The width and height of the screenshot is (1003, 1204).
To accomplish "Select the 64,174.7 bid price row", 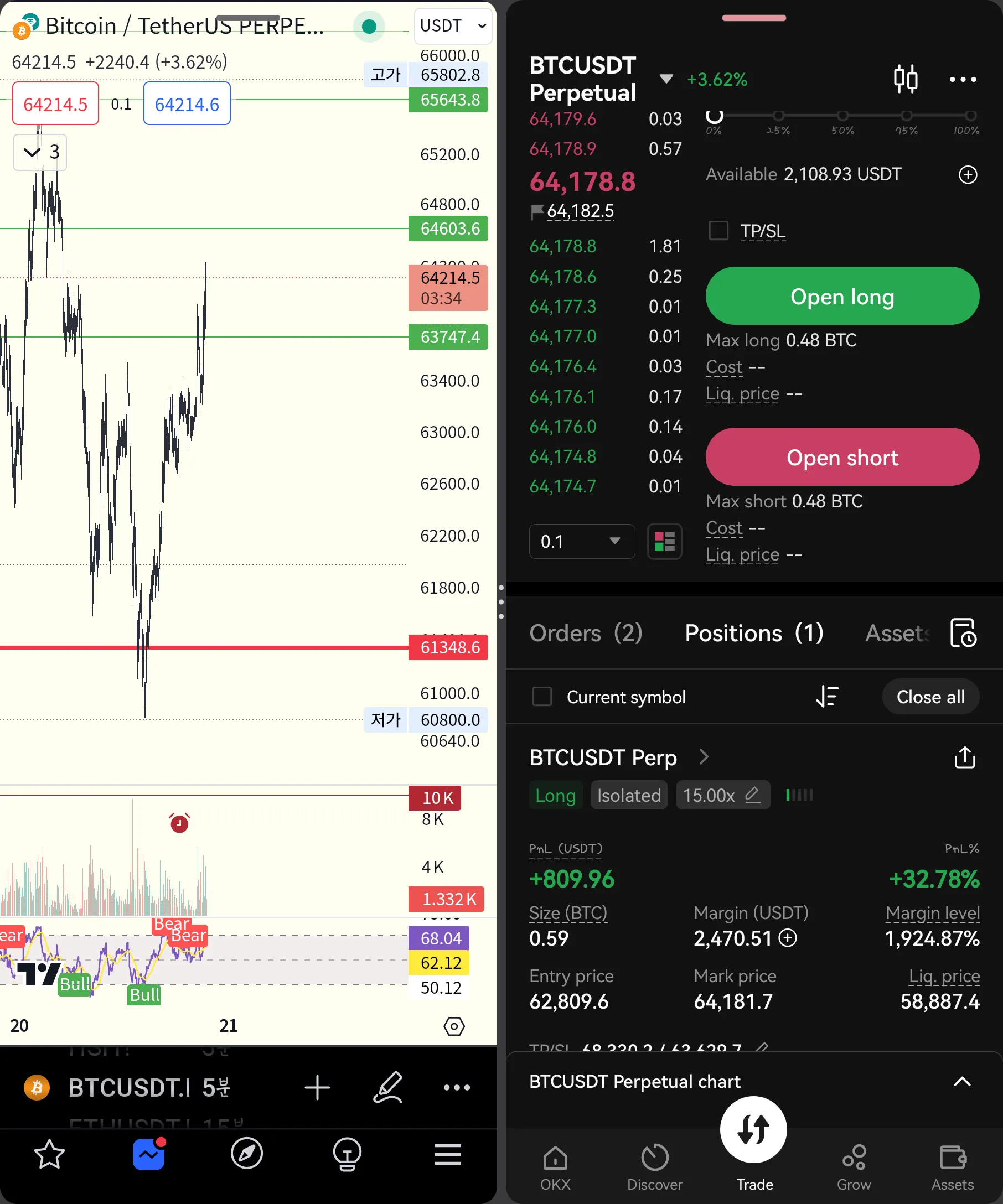I will click(606, 486).
